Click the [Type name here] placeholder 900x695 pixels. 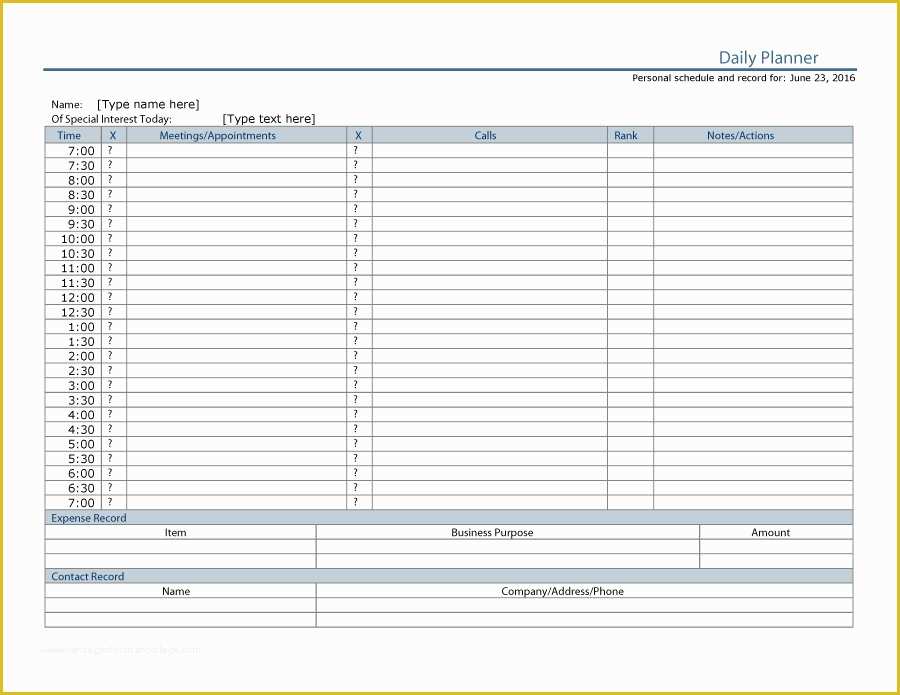coord(148,104)
